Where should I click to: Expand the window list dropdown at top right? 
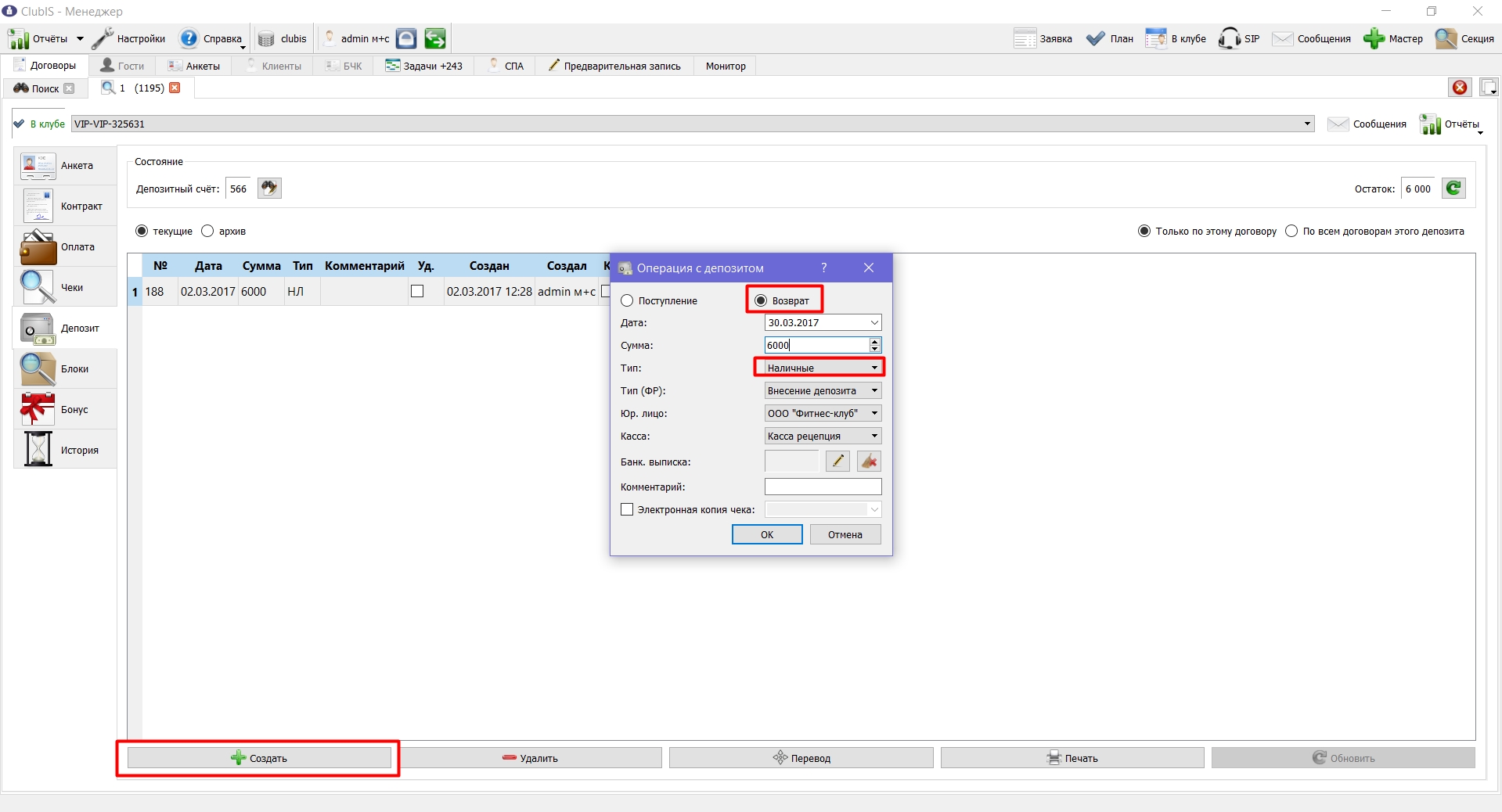1489,88
